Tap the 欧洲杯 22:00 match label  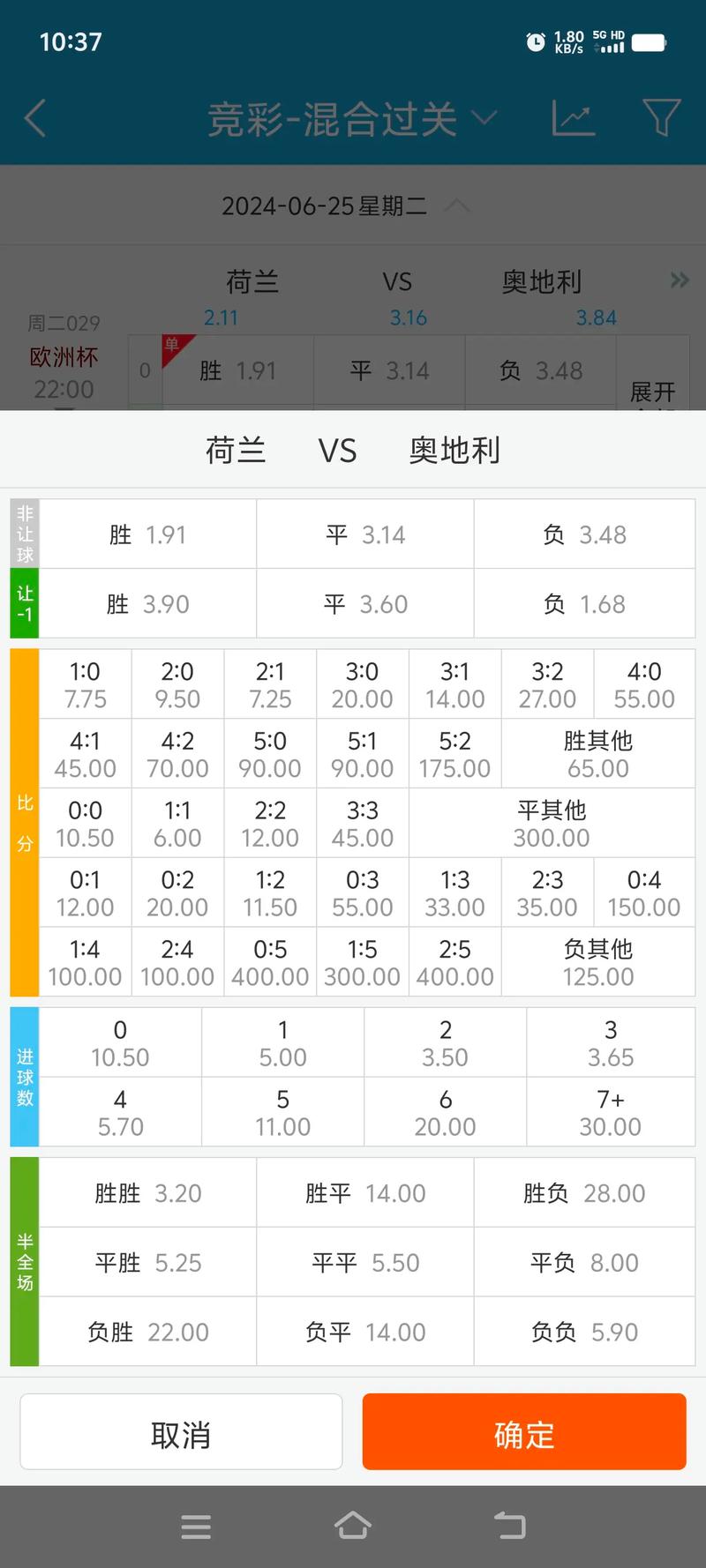(x=60, y=373)
